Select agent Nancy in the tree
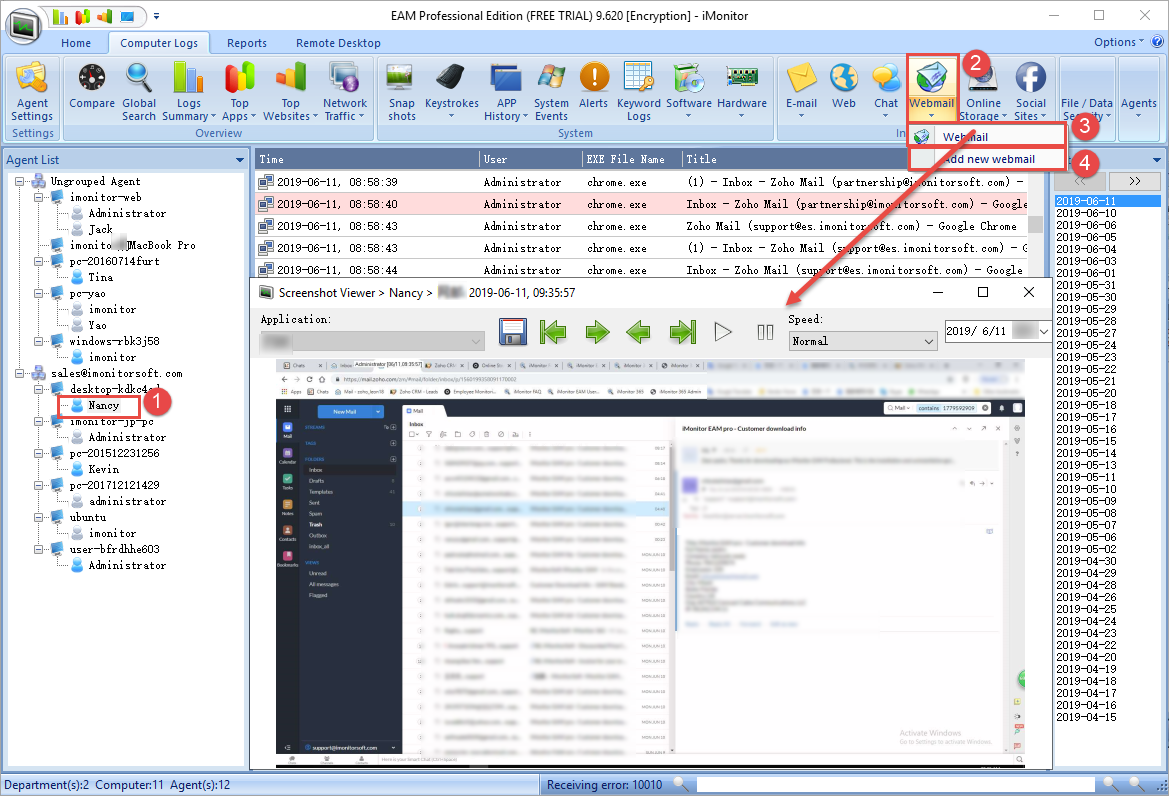The image size is (1169, 796). coord(104,405)
